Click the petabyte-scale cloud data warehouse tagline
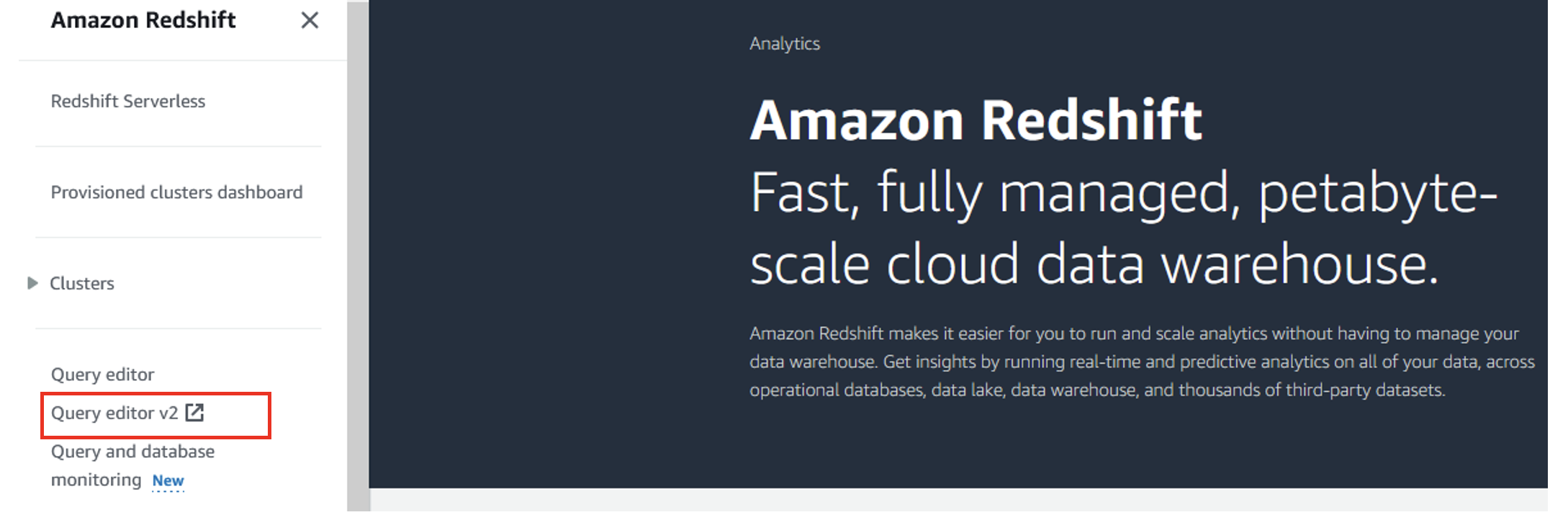The height and width of the screenshot is (520, 1568). (x=1123, y=228)
